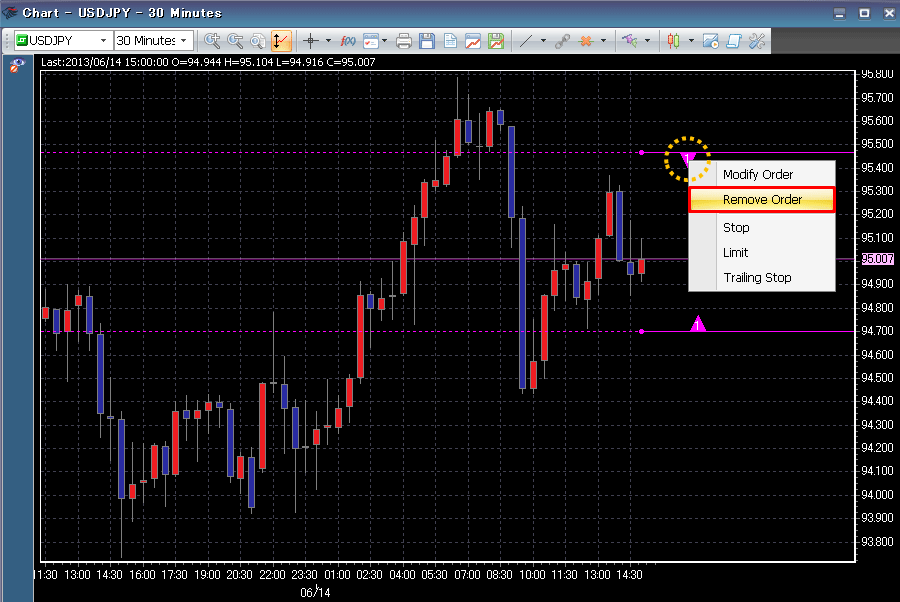Expand the delete objects dropdown arrow
Viewport: 900px width, 602px height.
[603, 41]
